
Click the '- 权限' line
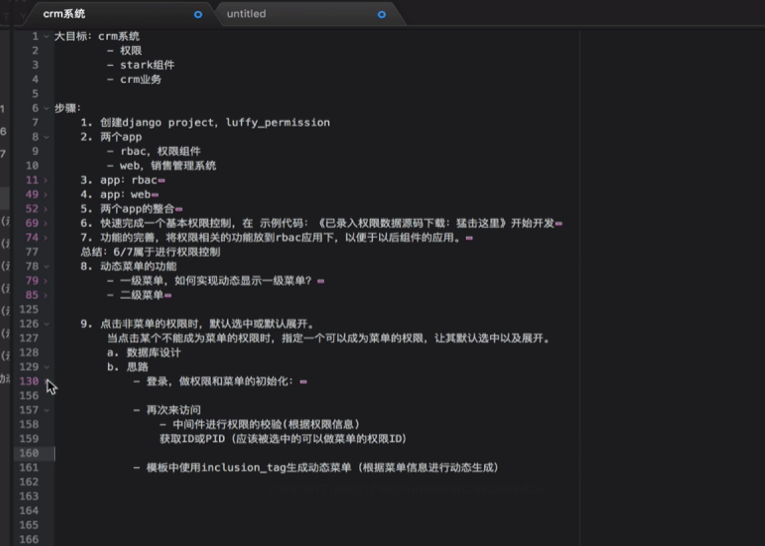[124, 51]
